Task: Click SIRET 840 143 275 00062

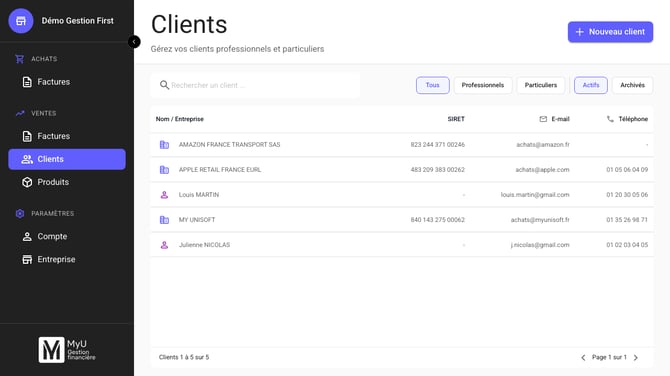Action: click(438, 220)
